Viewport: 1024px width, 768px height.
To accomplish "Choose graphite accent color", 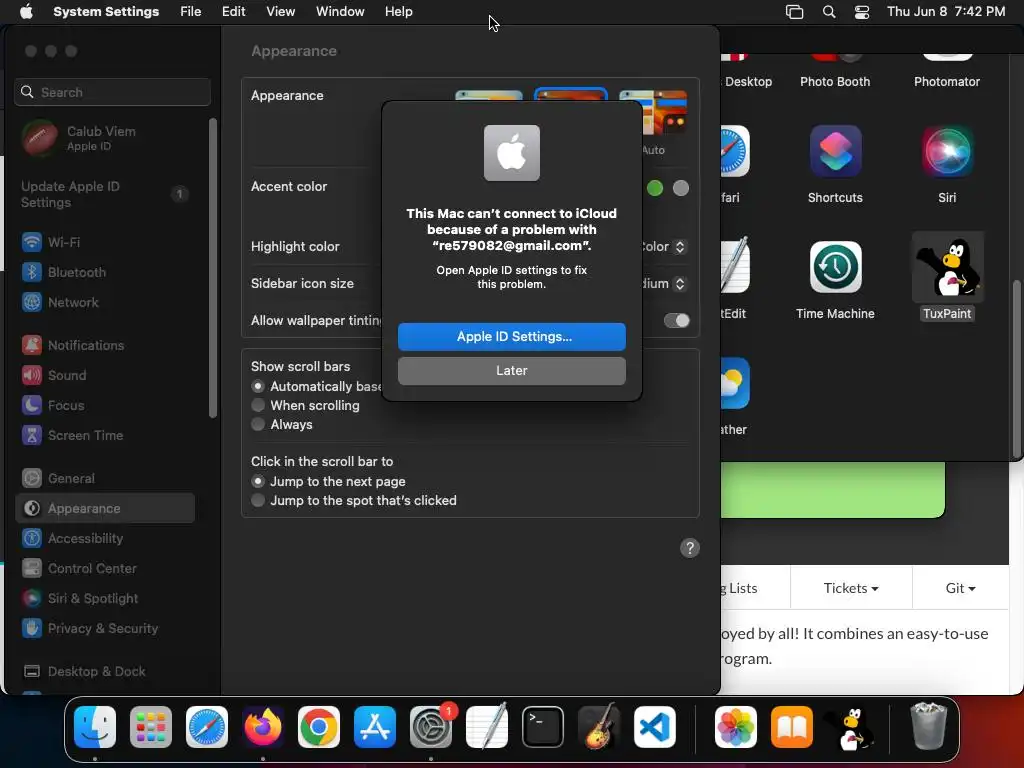I will tap(680, 188).
